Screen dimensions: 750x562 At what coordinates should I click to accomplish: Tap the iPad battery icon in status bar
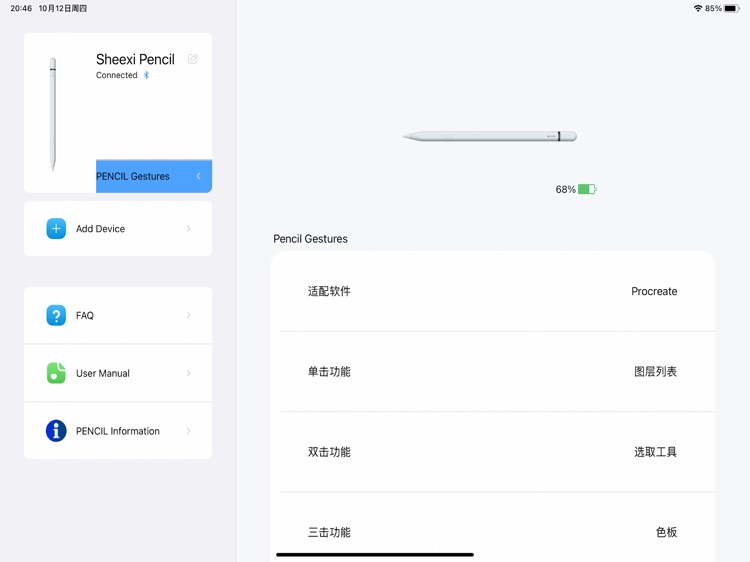[732, 8]
